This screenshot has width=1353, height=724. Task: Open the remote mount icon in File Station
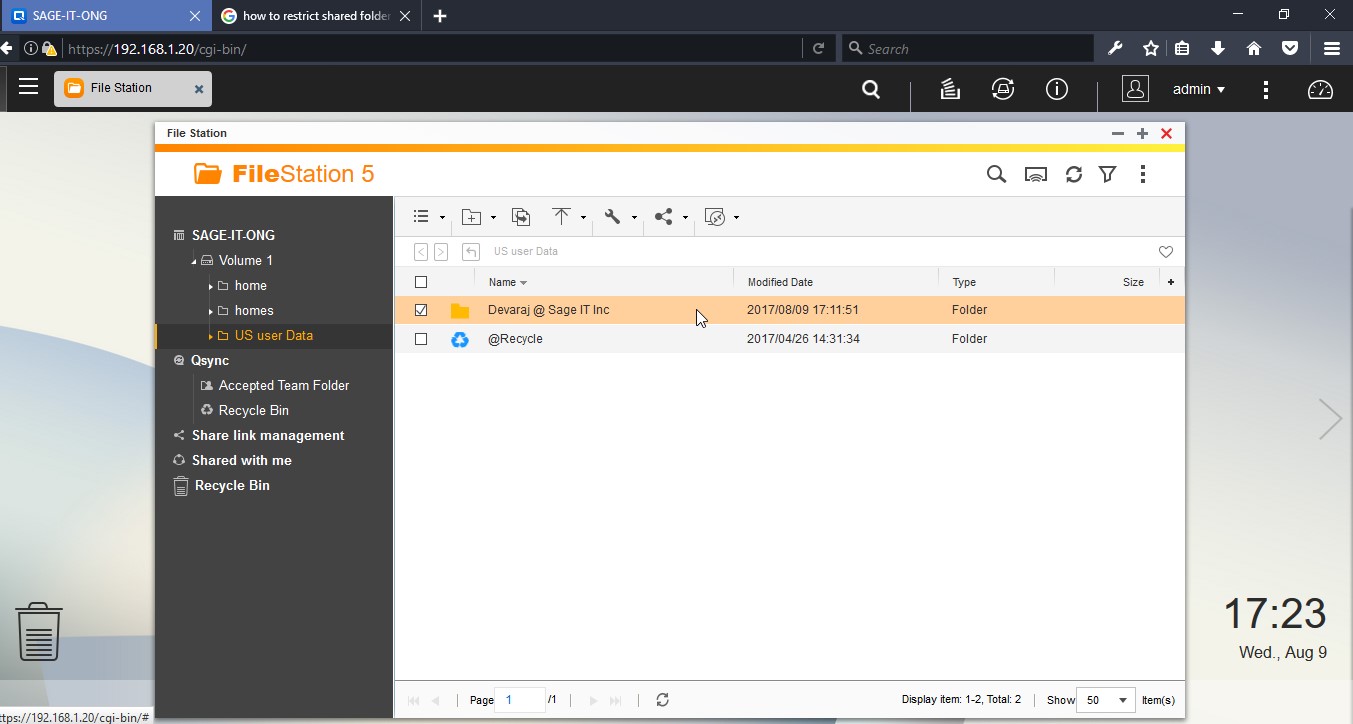1036,174
